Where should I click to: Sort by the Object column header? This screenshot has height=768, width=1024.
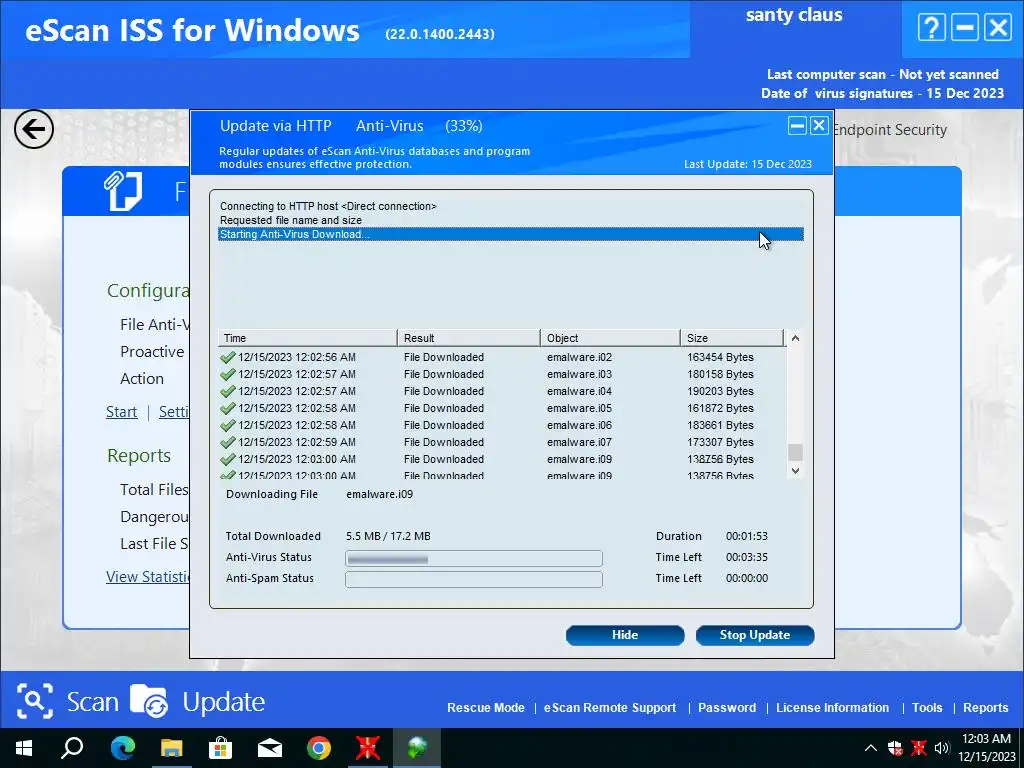pos(611,338)
